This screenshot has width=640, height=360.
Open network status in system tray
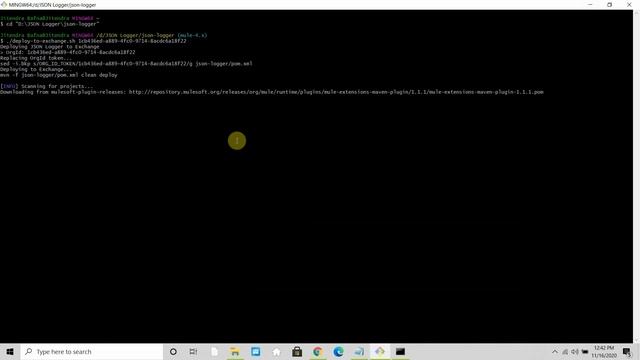click(x=565, y=351)
